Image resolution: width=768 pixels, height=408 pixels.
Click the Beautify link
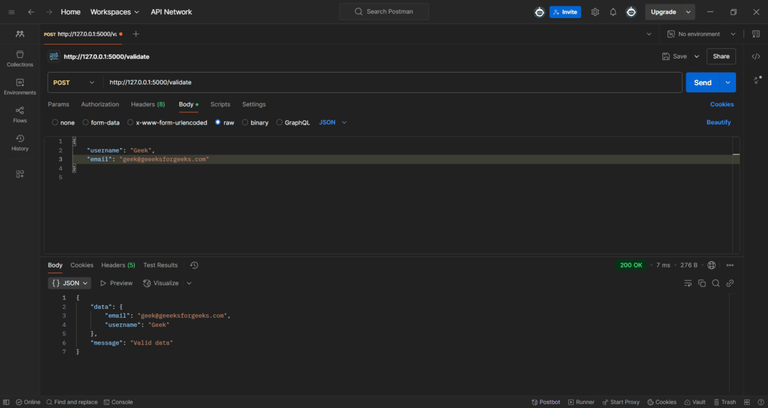point(718,122)
